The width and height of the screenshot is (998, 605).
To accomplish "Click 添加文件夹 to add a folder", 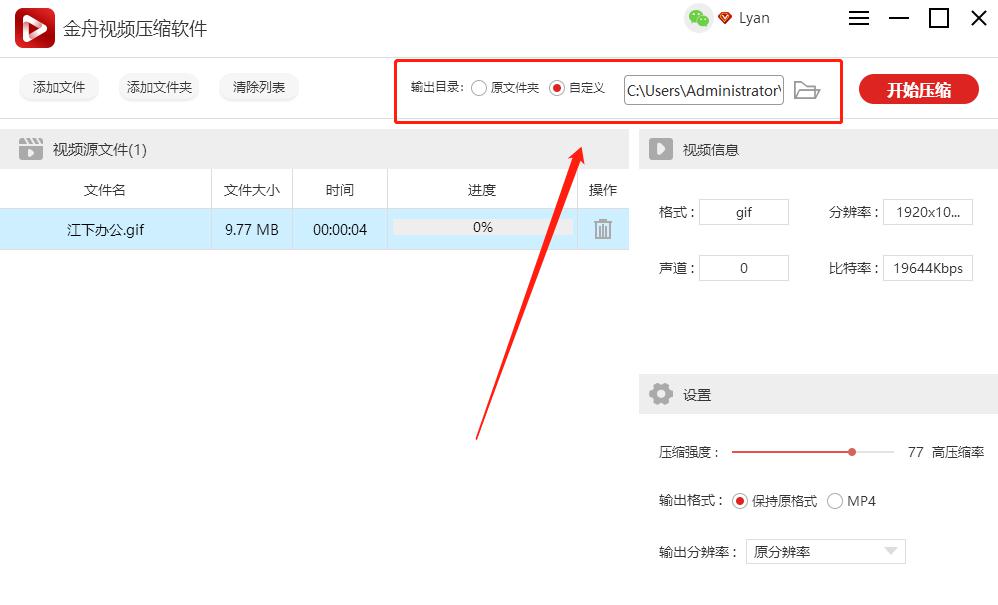I will (x=158, y=87).
